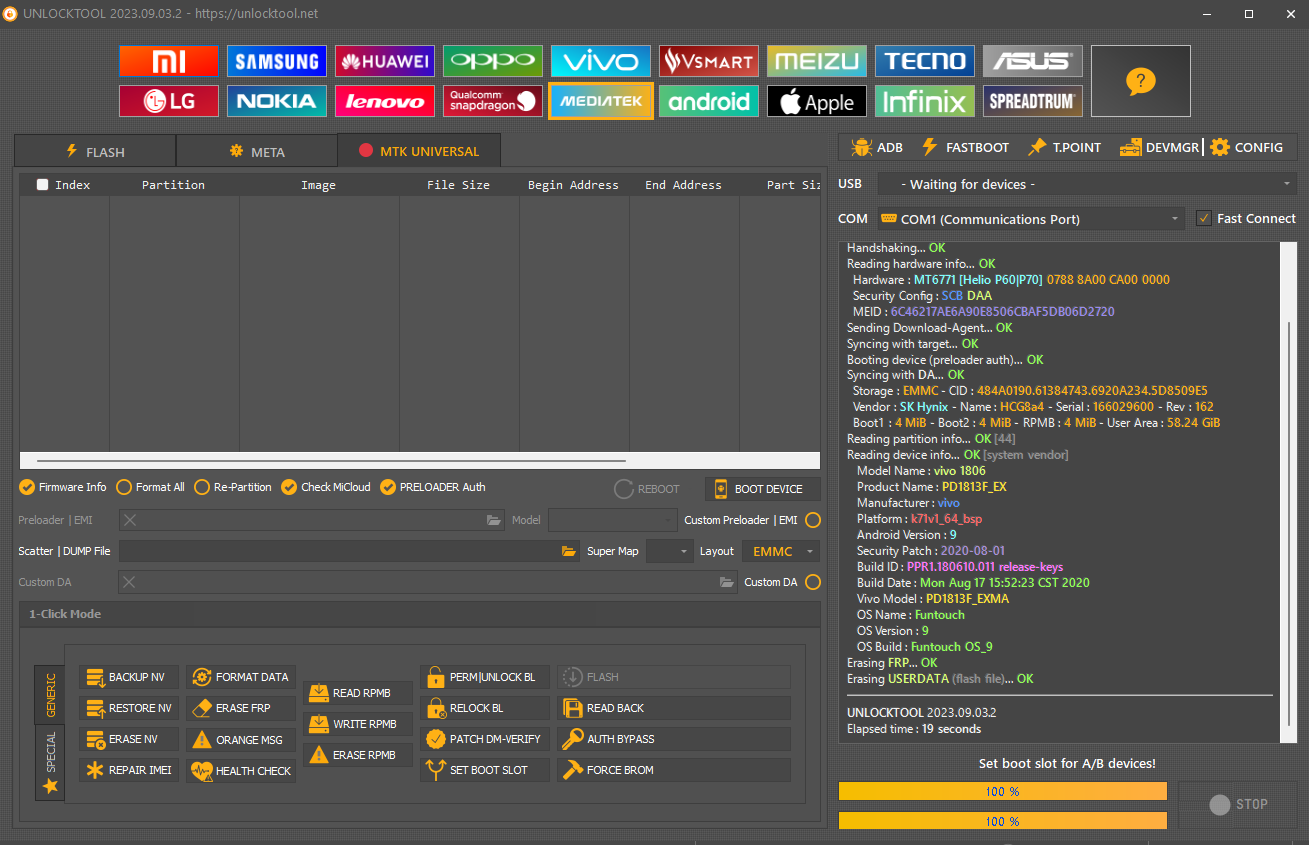
Task: Open the DEVMGR device manager
Action: 1160,147
